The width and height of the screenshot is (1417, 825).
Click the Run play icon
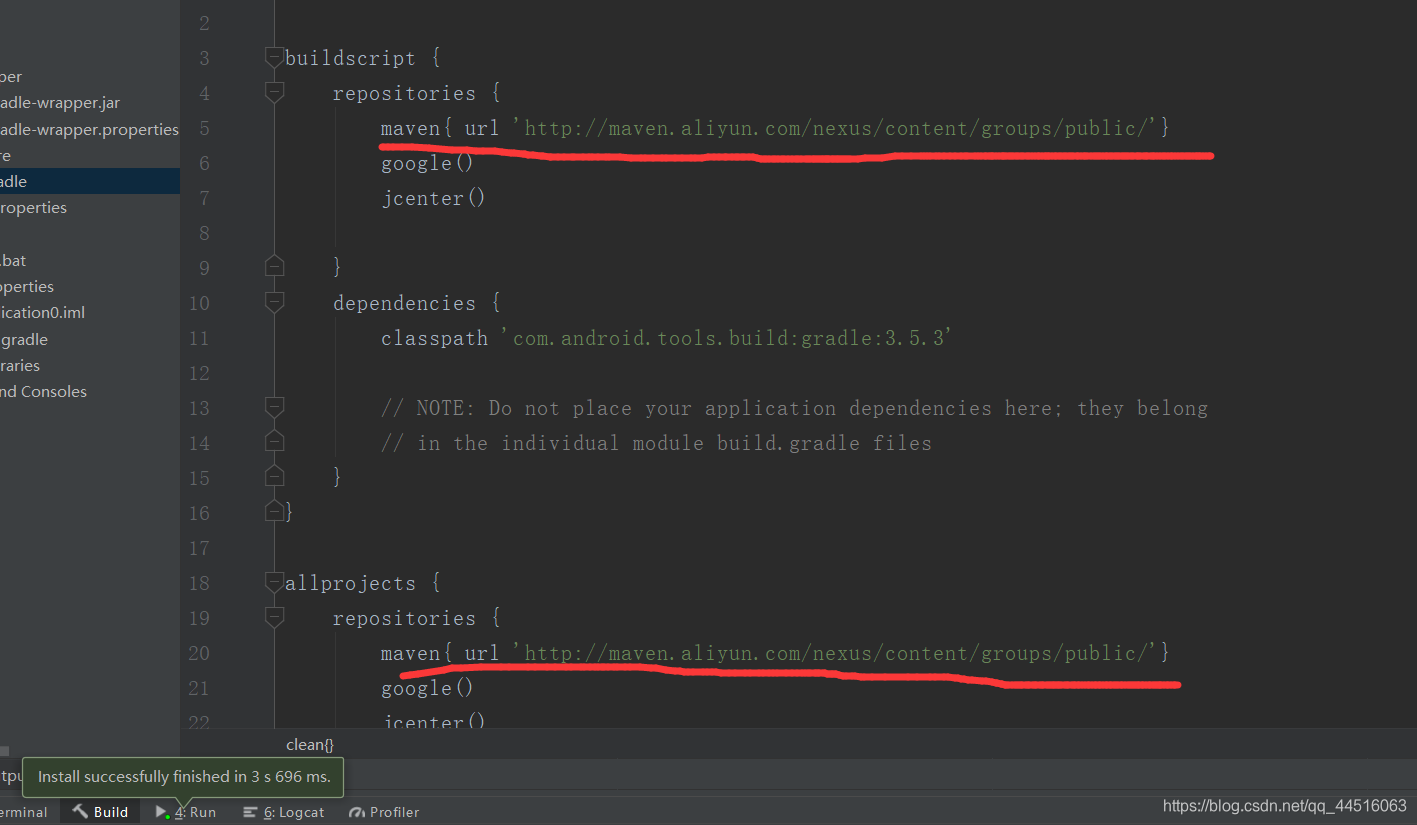162,812
